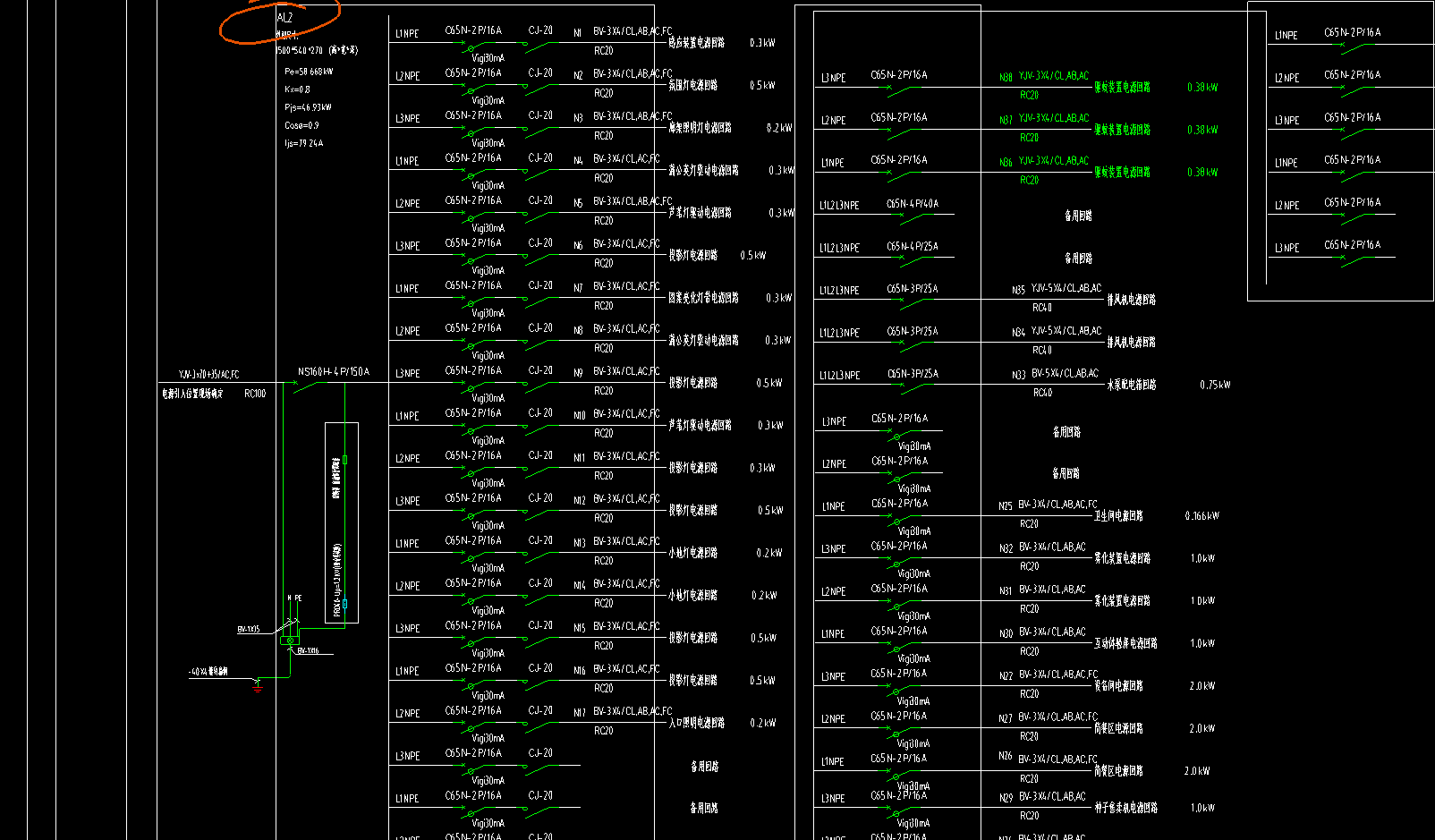Select circuit number N82 label
This screenshot has width=1435, height=840.
(1006, 548)
